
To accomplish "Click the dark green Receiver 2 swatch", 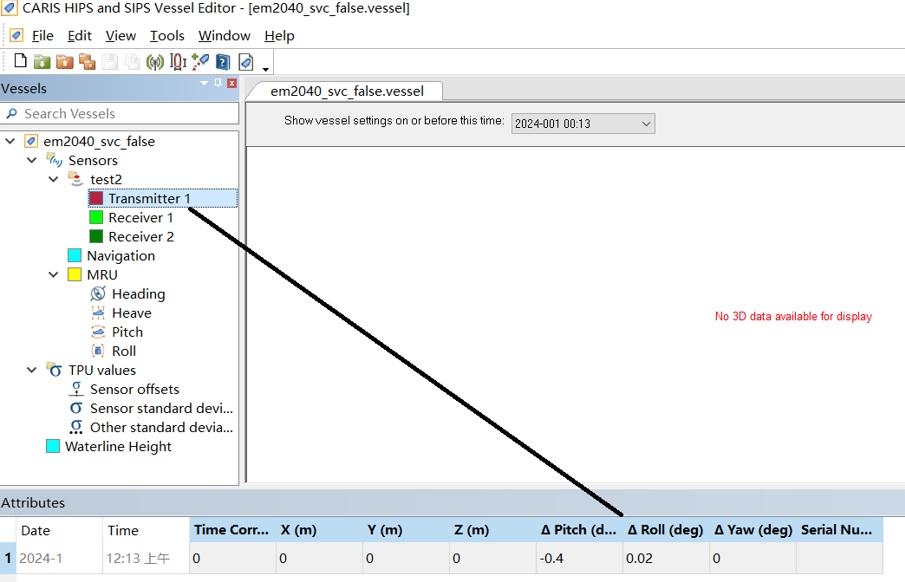I will [96, 237].
